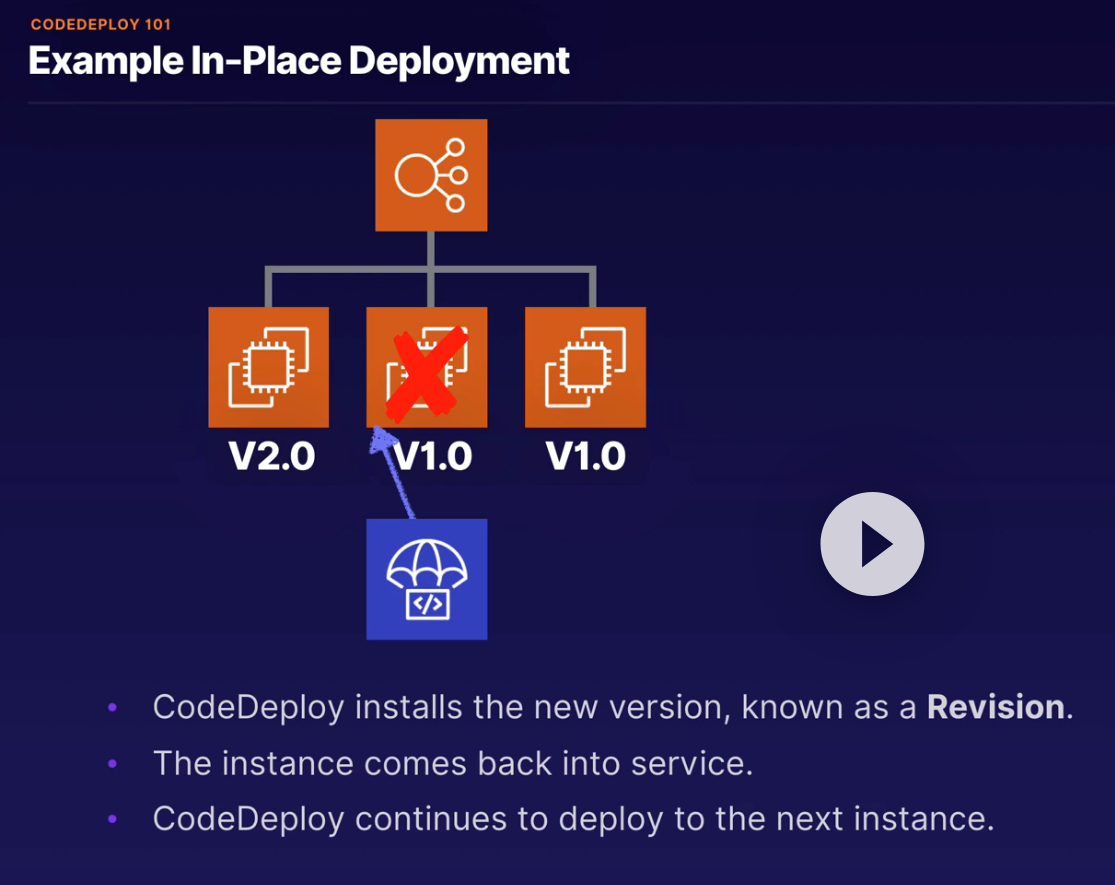Click the purple bullet beside CodeDeploy installs
Viewport: 1115px width, 885px height.
[x=112, y=707]
